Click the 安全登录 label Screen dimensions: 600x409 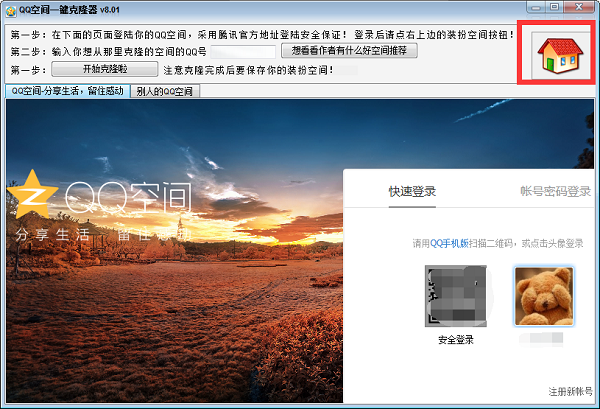[456, 339]
